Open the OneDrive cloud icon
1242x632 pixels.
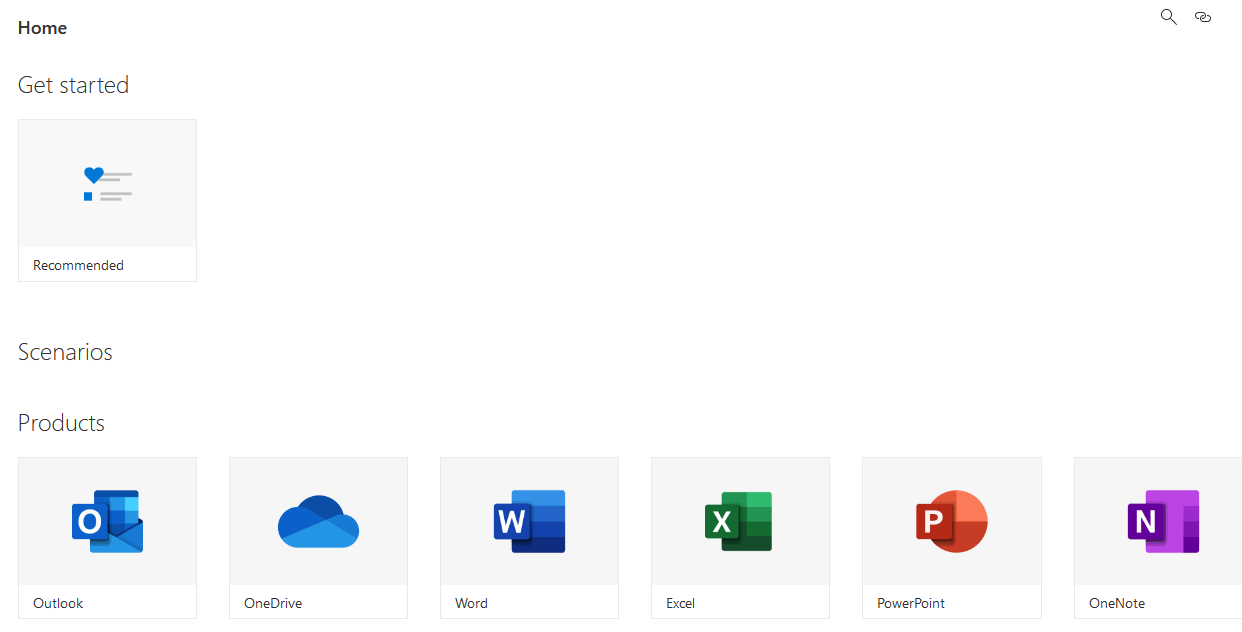coord(318,521)
